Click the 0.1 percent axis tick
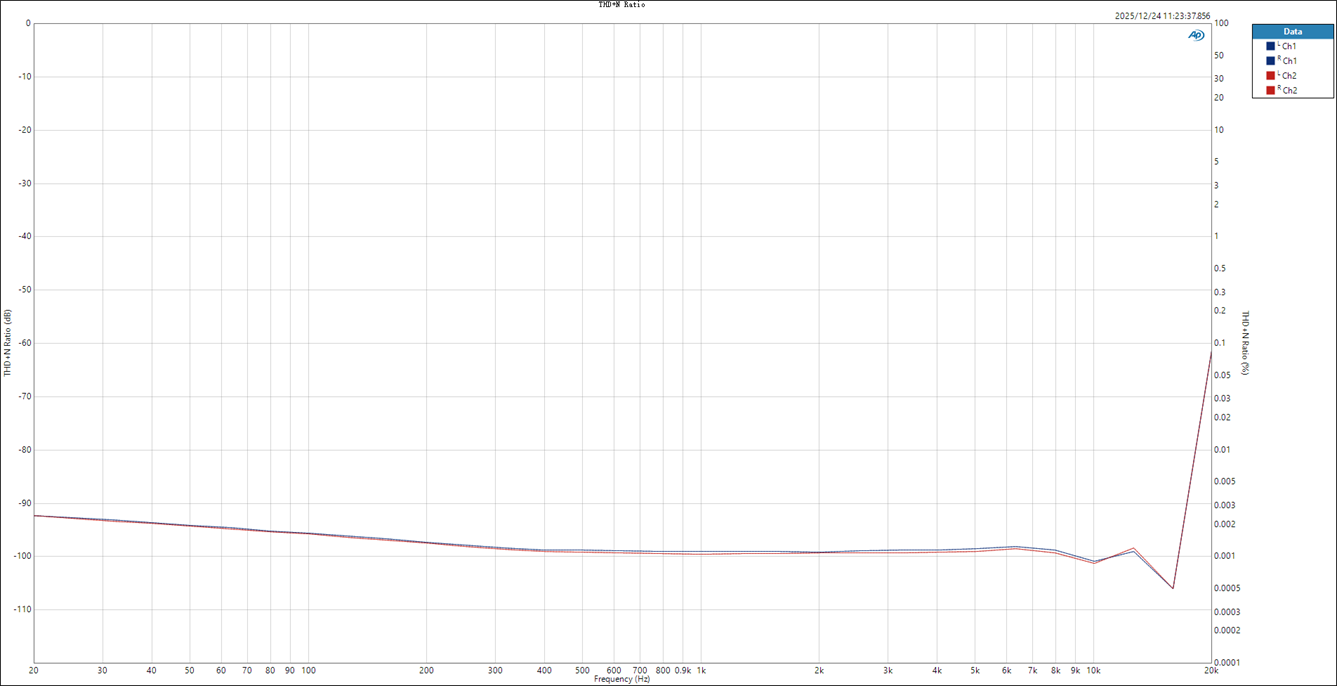This screenshot has width=1337, height=686. point(1219,343)
